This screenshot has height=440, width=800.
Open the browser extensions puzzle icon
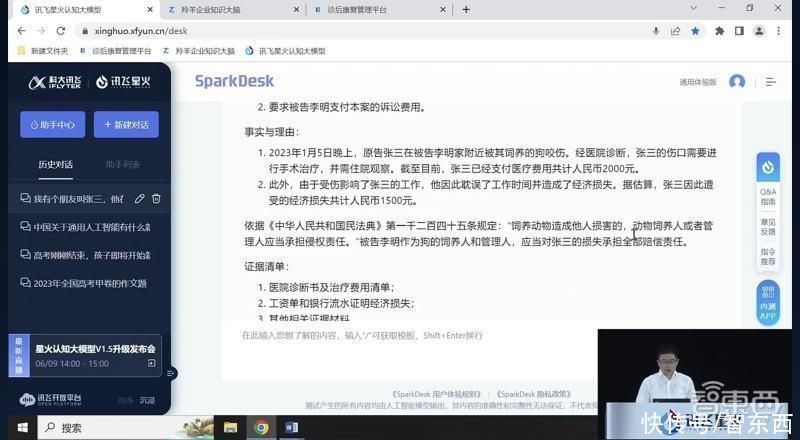[x=719, y=31]
